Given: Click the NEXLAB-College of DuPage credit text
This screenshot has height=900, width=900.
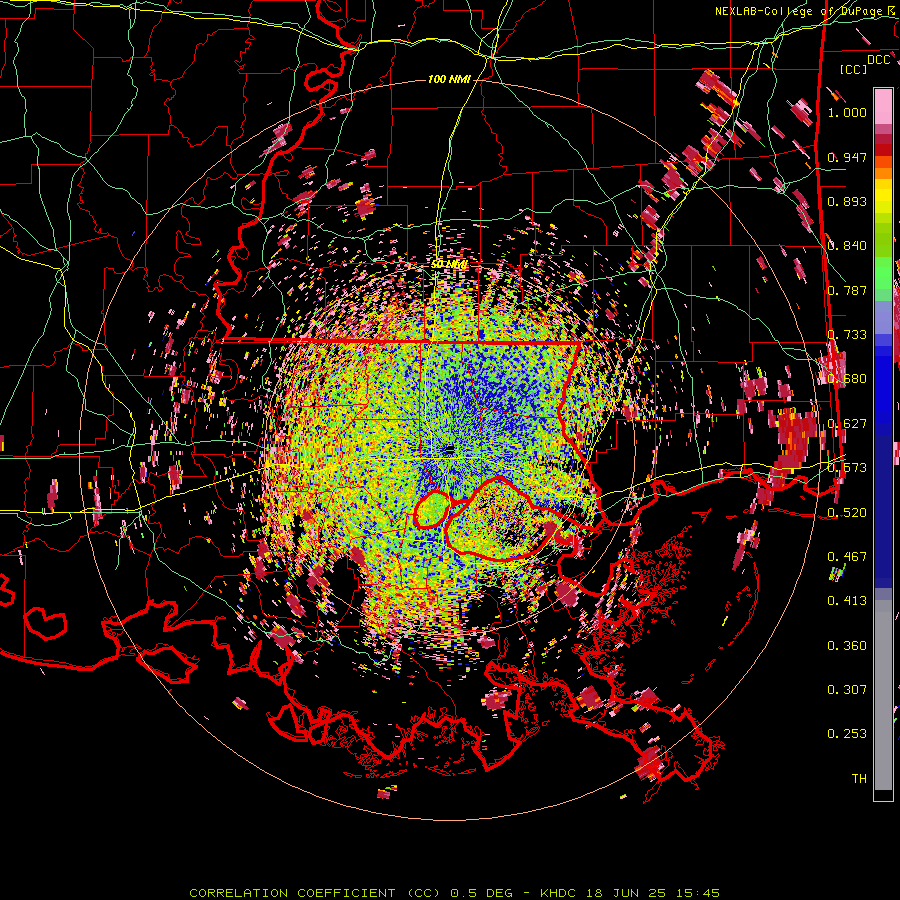Looking at the screenshot, I should pyautogui.click(x=805, y=11).
